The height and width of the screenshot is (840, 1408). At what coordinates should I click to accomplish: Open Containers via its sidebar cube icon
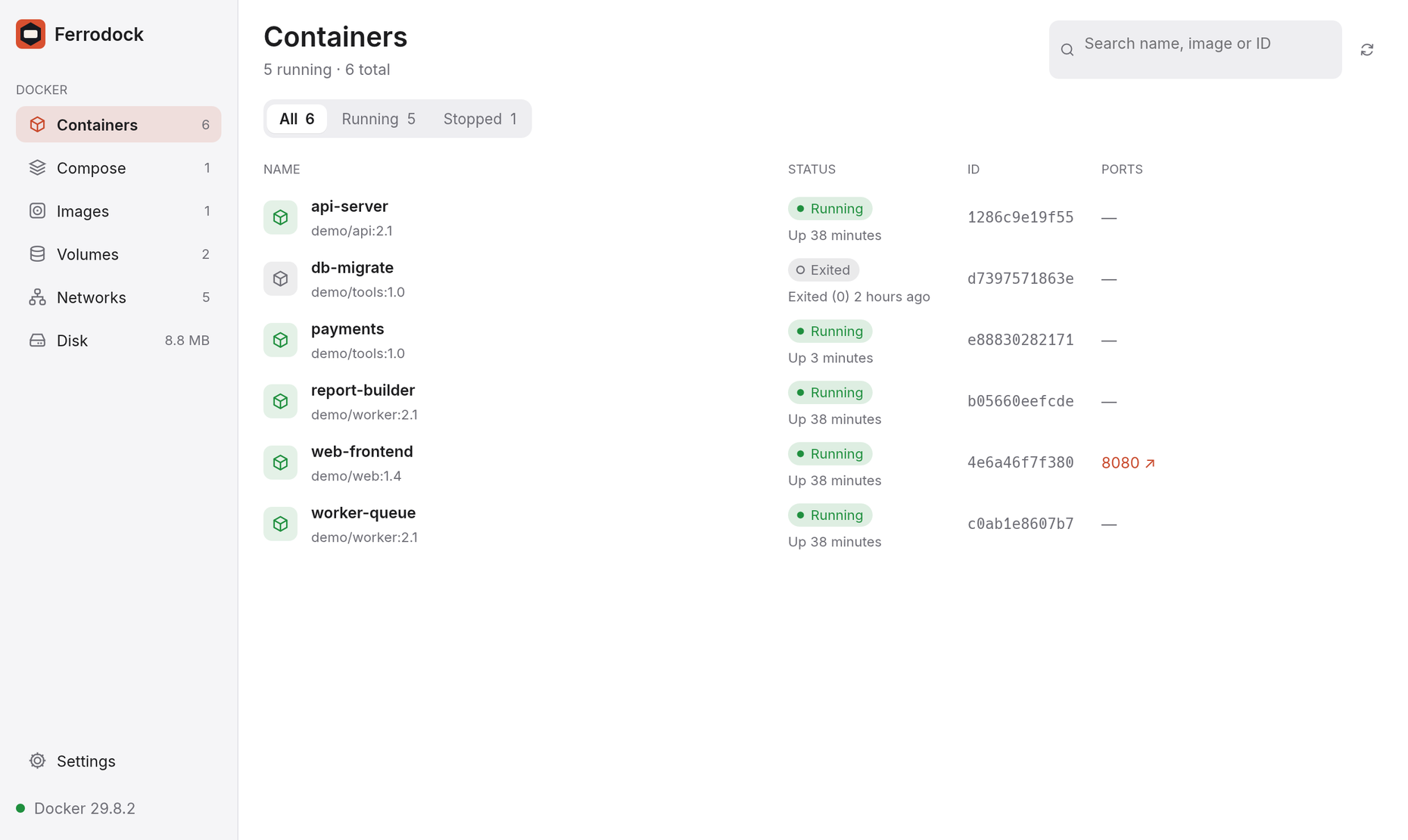(37, 125)
